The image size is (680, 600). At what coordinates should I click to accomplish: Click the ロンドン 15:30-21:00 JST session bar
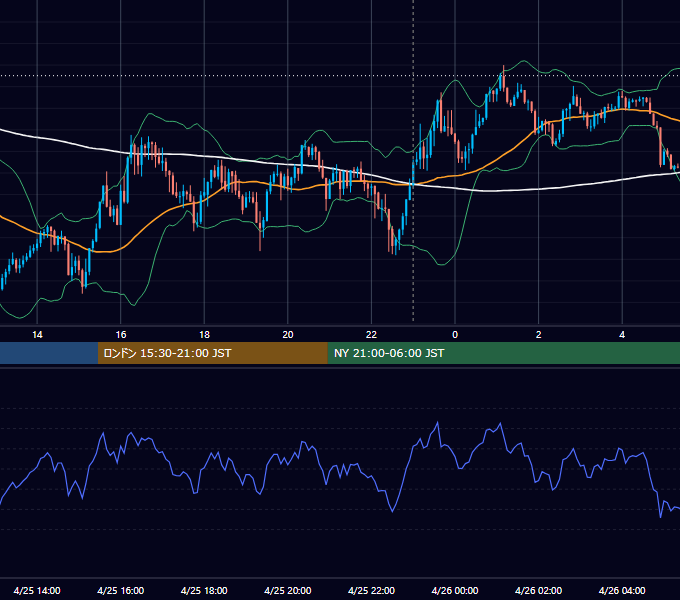point(212,353)
